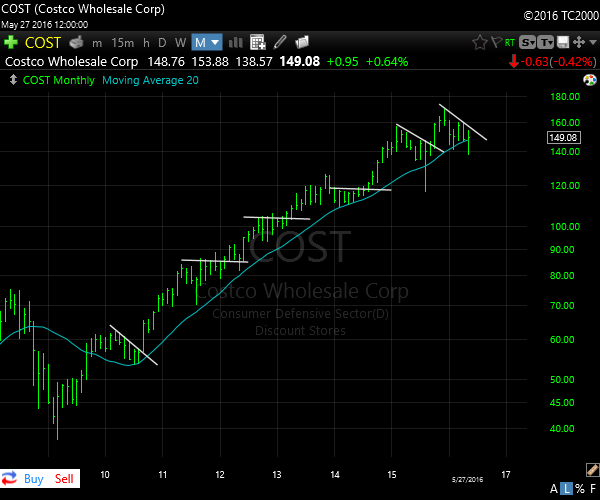
Task: Click the year 15 time axis label
Action: (x=391, y=475)
